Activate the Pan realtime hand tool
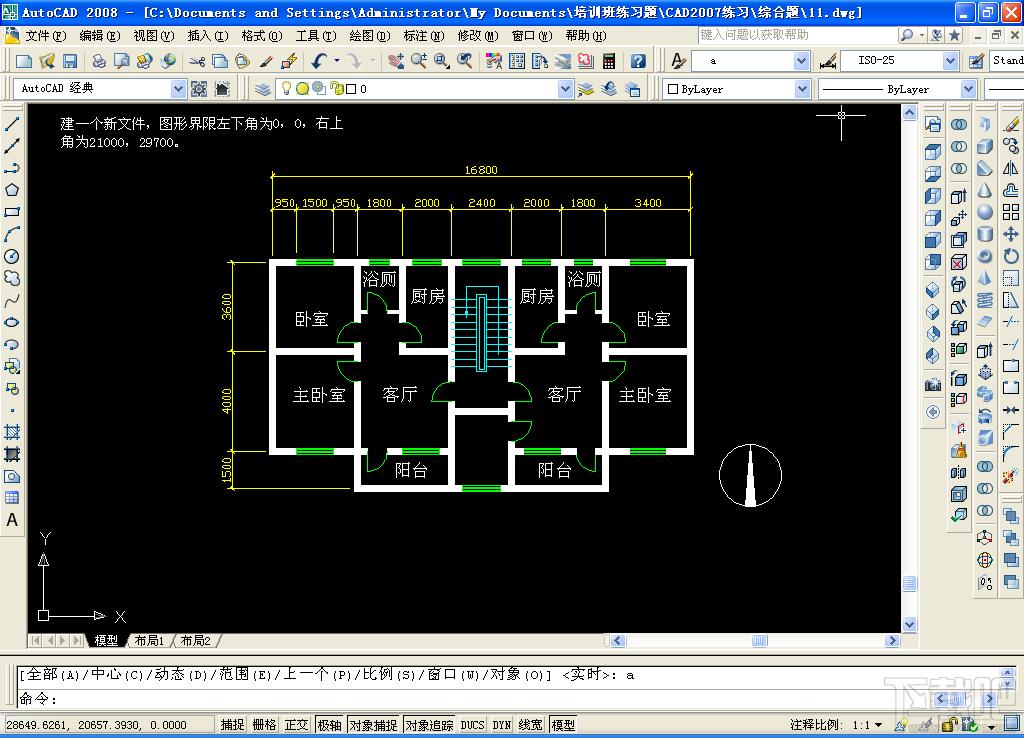The image size is (1024, 738). (x=396, y=61)
